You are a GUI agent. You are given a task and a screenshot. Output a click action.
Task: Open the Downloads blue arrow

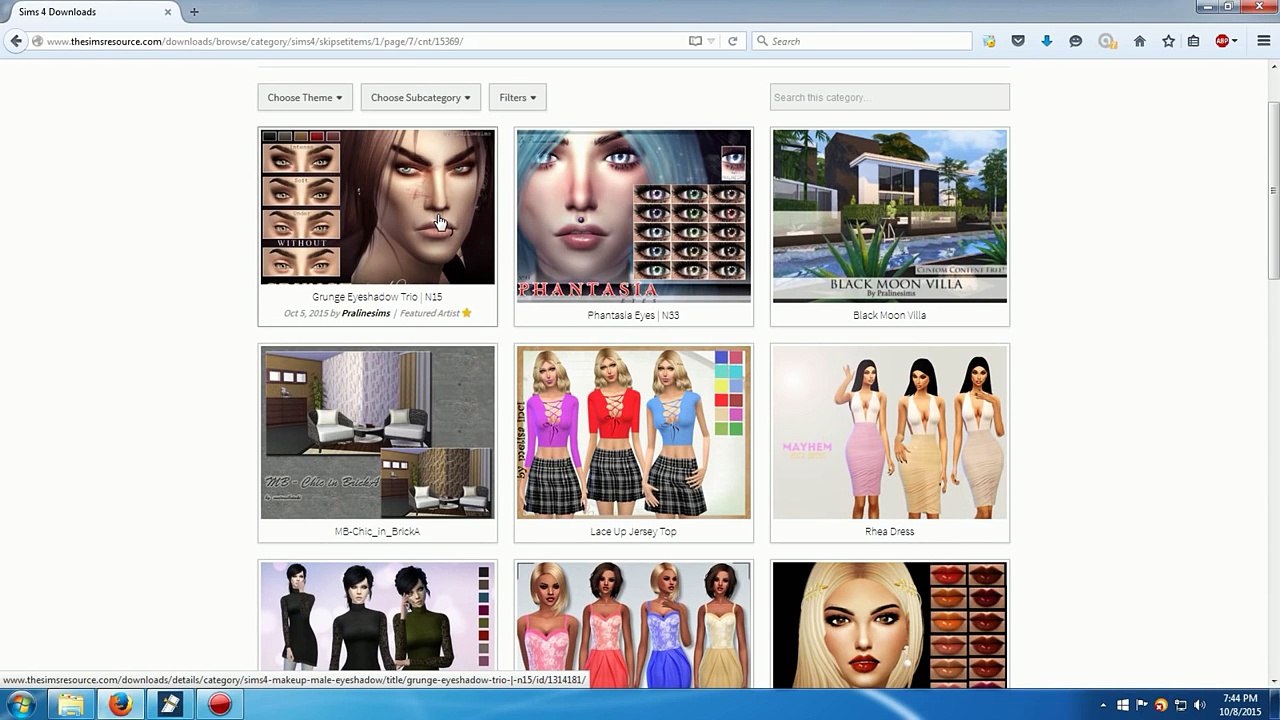click(1047, 41)
